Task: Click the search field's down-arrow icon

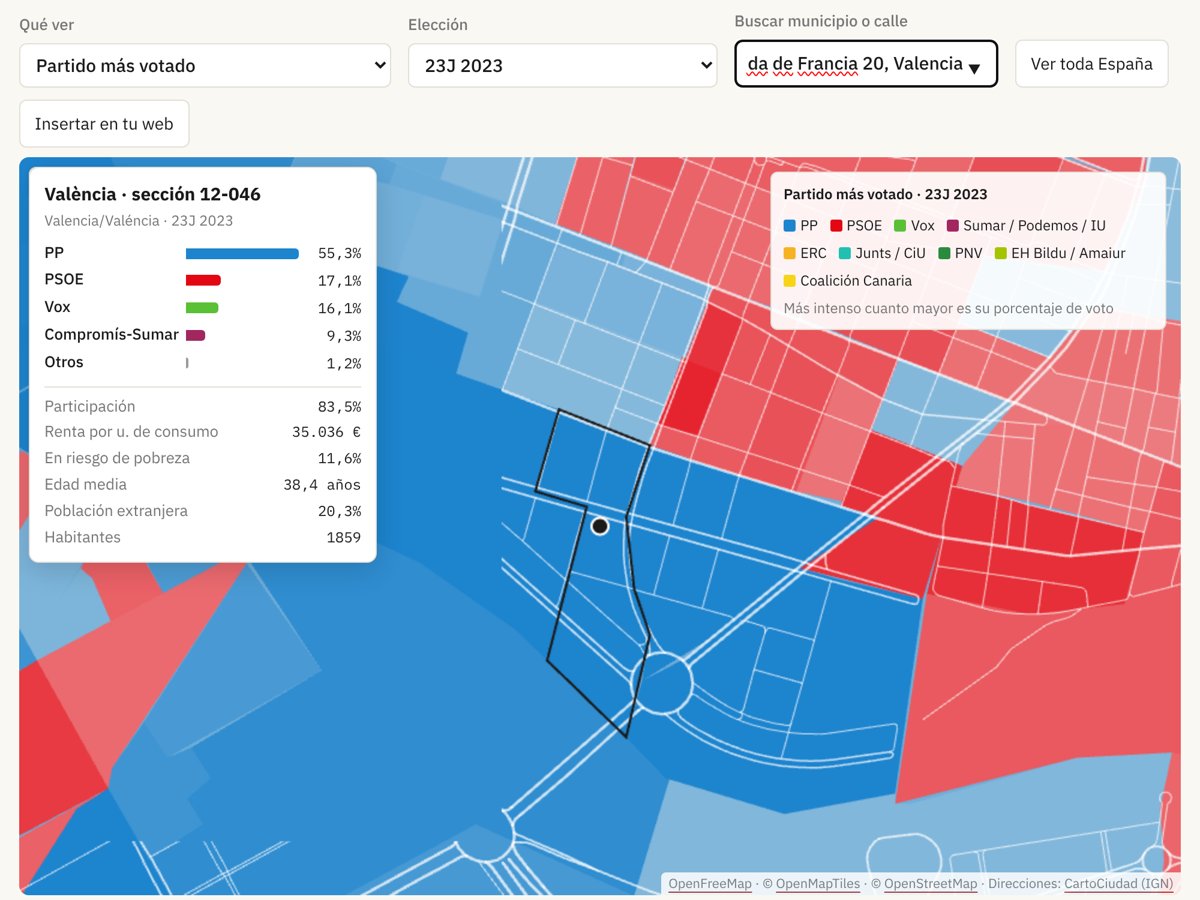Action: (974, 68)
